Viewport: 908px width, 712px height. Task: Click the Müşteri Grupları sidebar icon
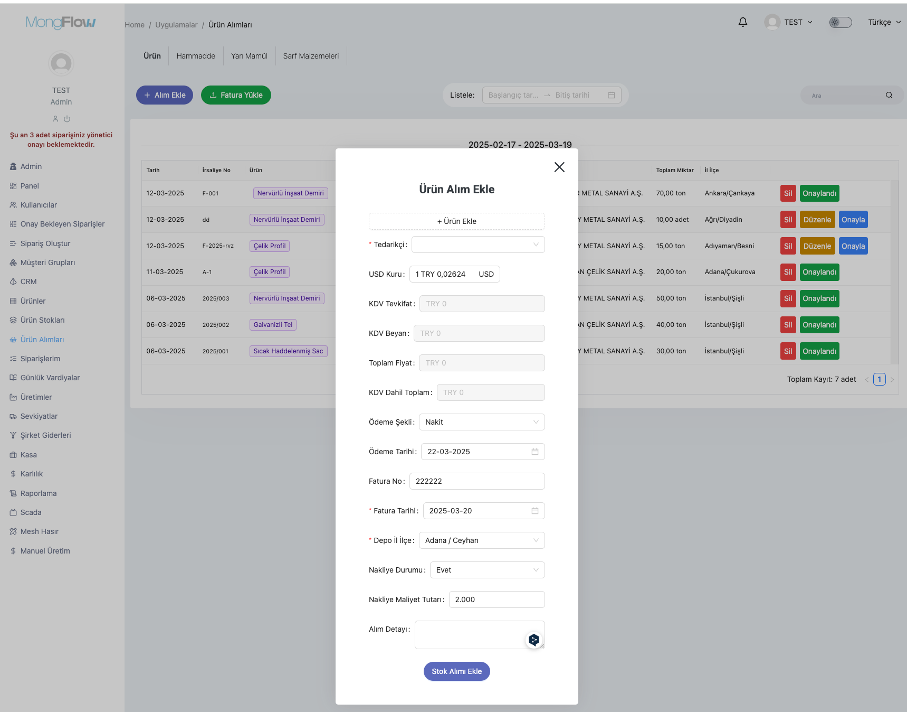point(13,262)
